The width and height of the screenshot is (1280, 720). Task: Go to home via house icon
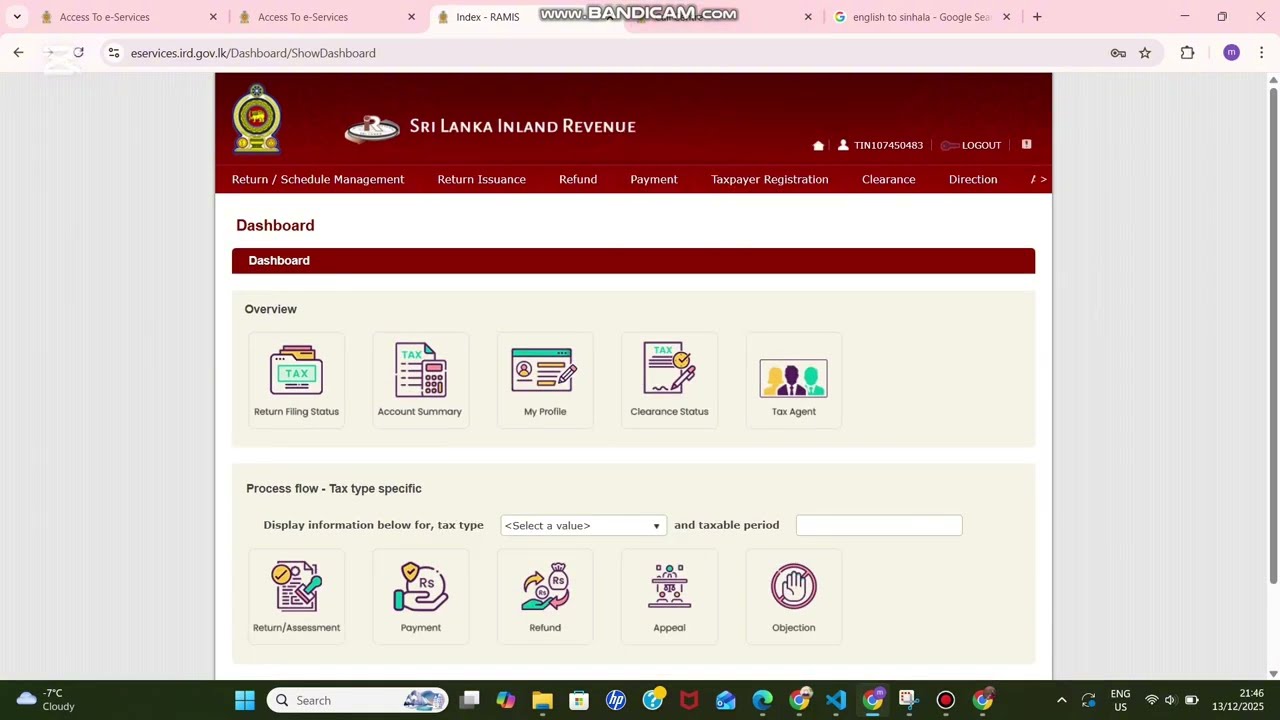[x=818, y=145]
